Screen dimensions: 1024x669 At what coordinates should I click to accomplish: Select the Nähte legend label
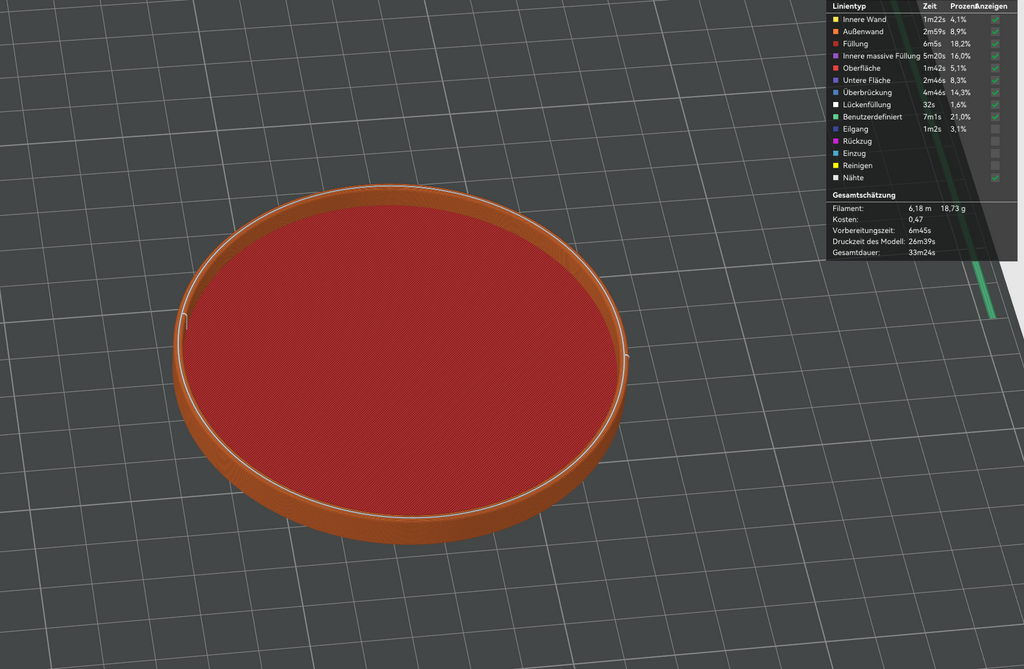coord(853,178)
